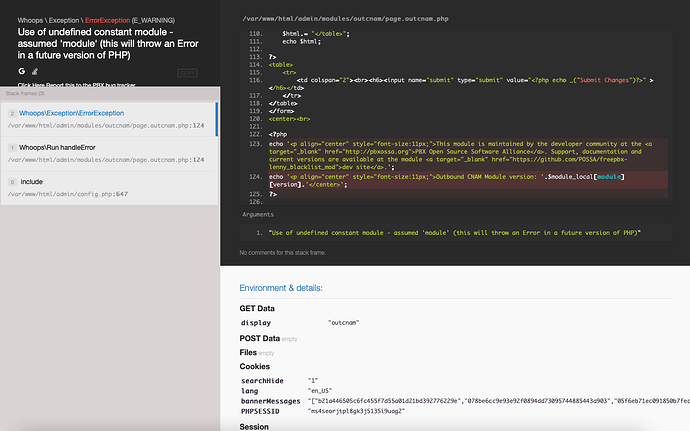
Task: Click the argument 1 warning string
Action: (x=455, y=232)
